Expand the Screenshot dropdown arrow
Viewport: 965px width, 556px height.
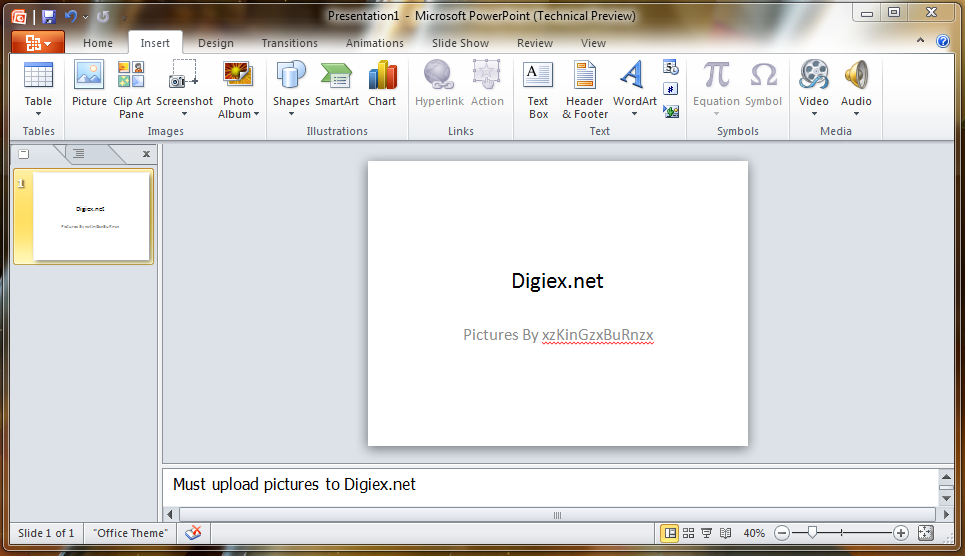pos(184,114)
